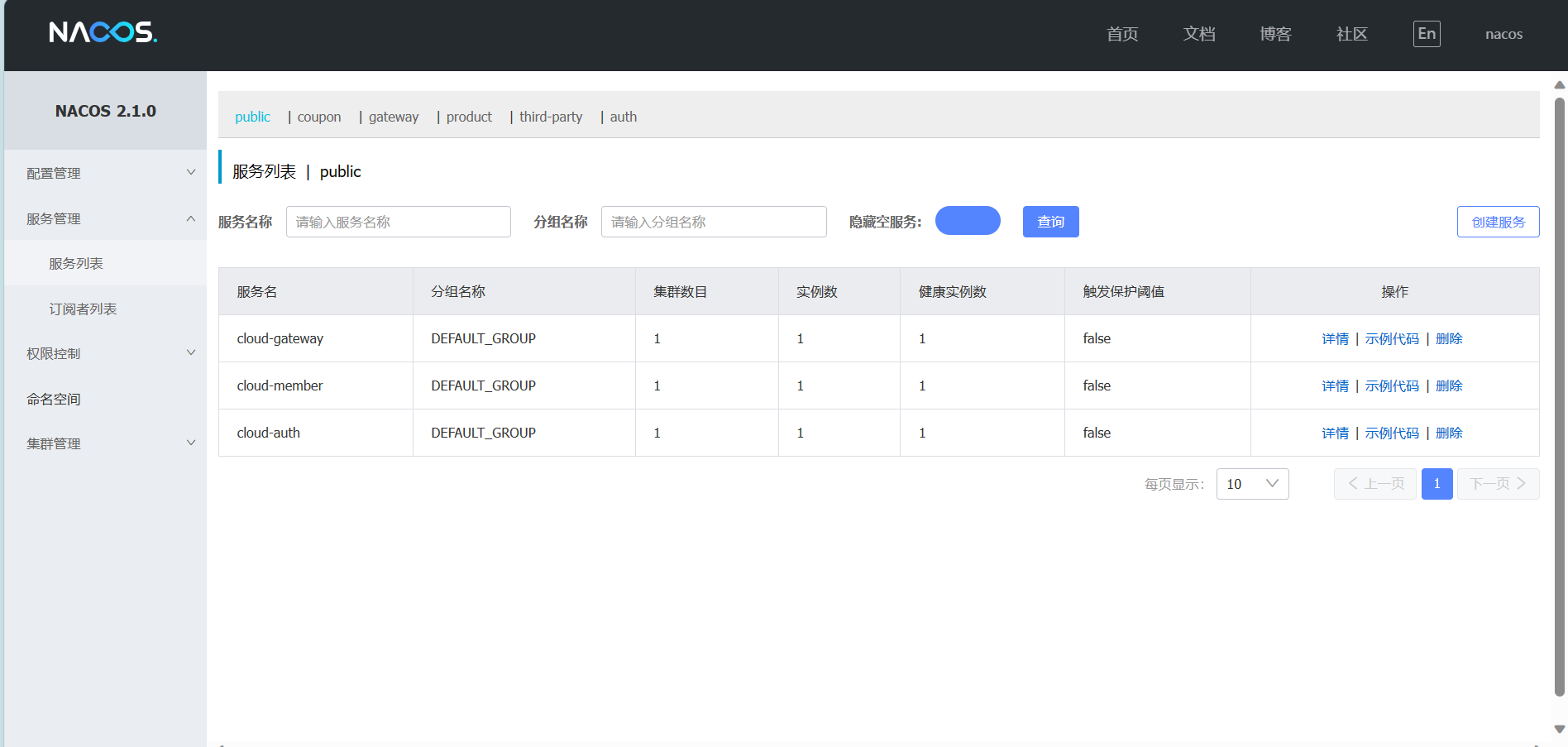
Task: Click the next page arrow in pagination
Action: [x=1498, y=484]
